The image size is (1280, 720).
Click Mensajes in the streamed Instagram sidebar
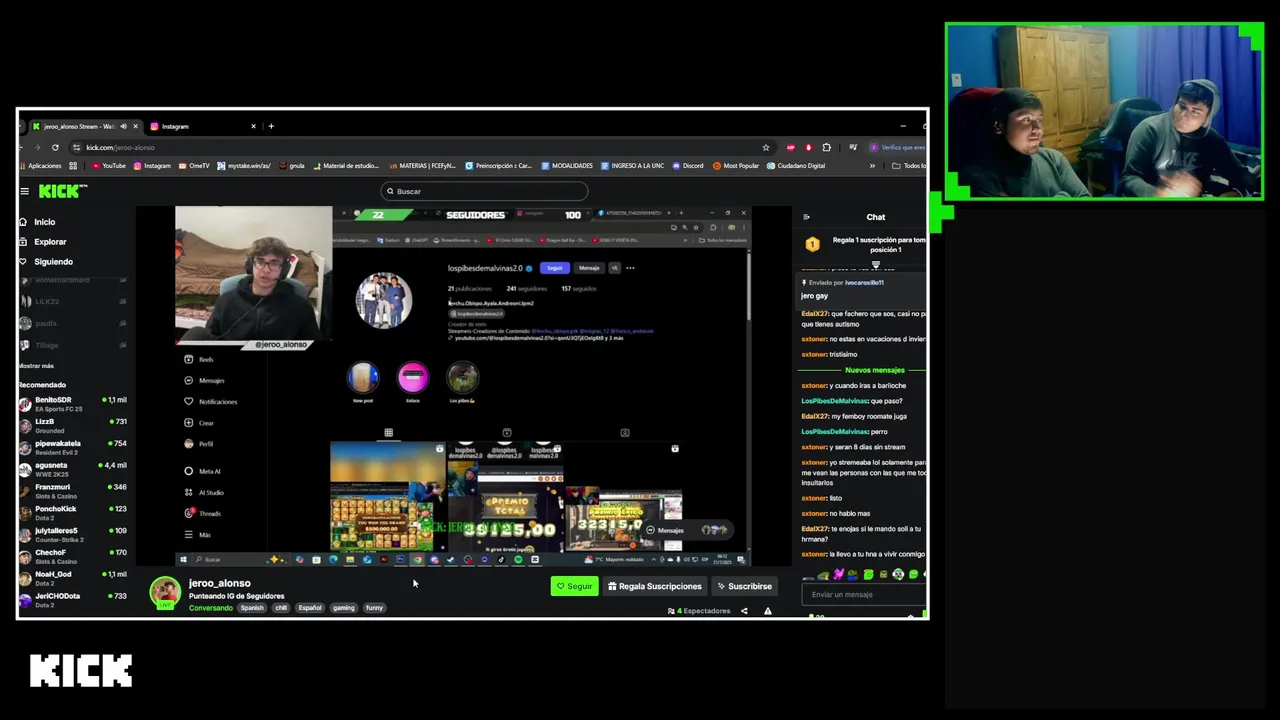click(x=205, y=380)
